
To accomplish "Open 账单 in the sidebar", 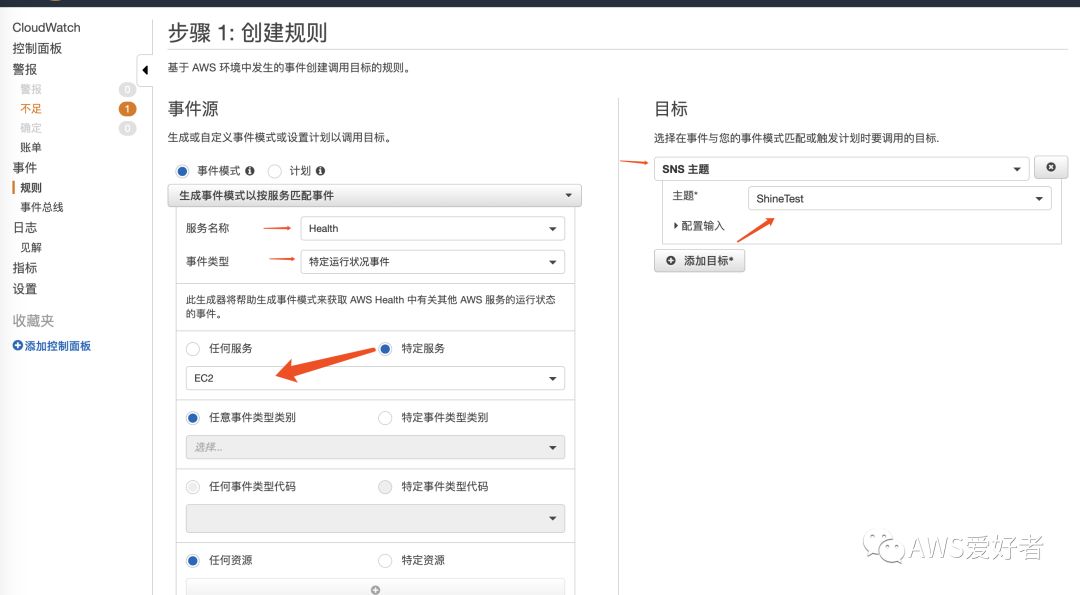I will [x=31, y=147].
